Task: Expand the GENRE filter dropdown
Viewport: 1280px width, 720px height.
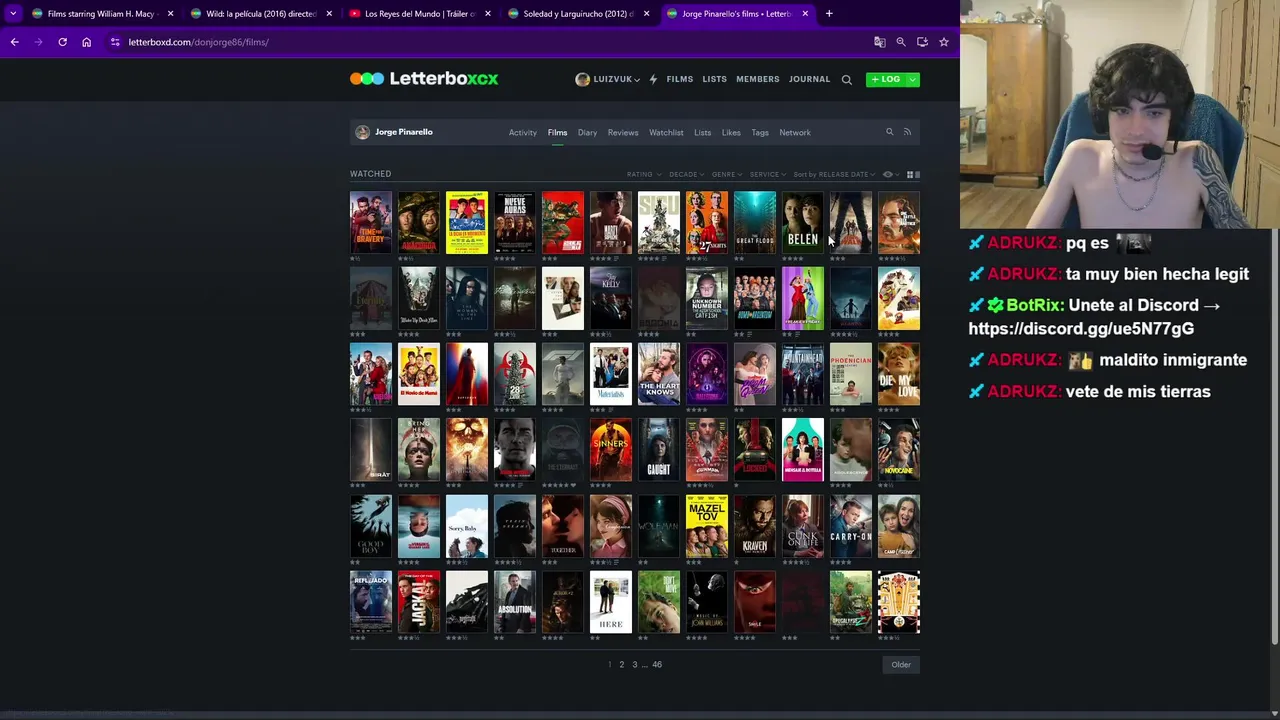Action: tap(726, 174)
